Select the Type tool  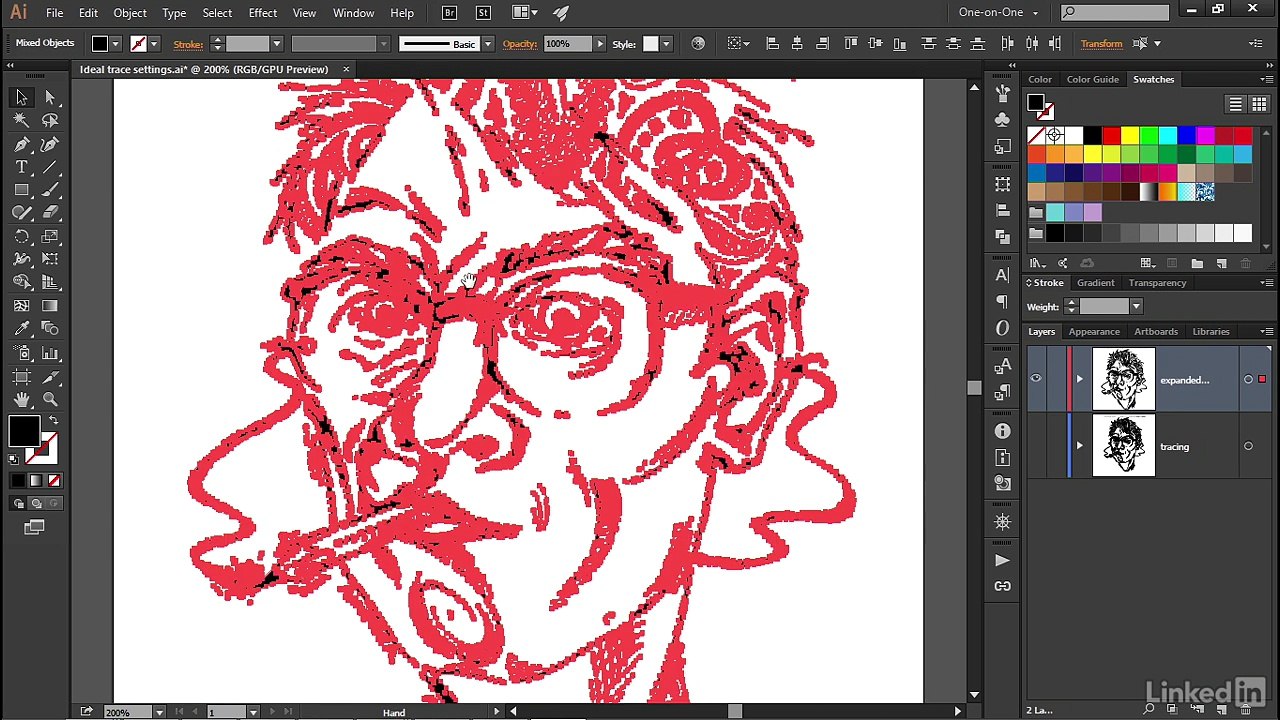pos(21,167)
